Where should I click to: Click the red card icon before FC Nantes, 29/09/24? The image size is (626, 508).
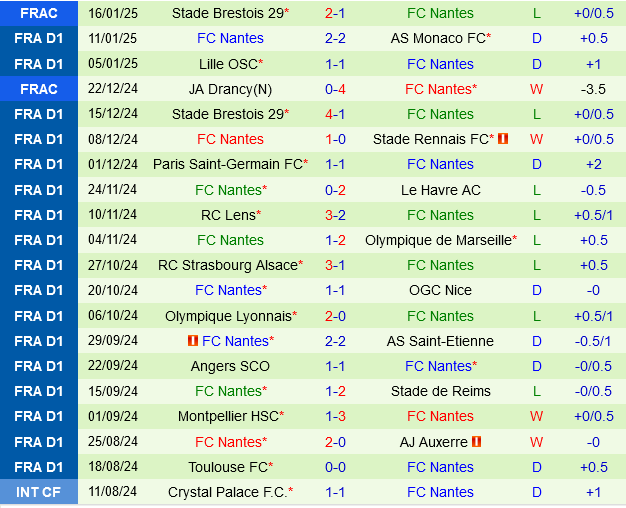coord(192,341)
